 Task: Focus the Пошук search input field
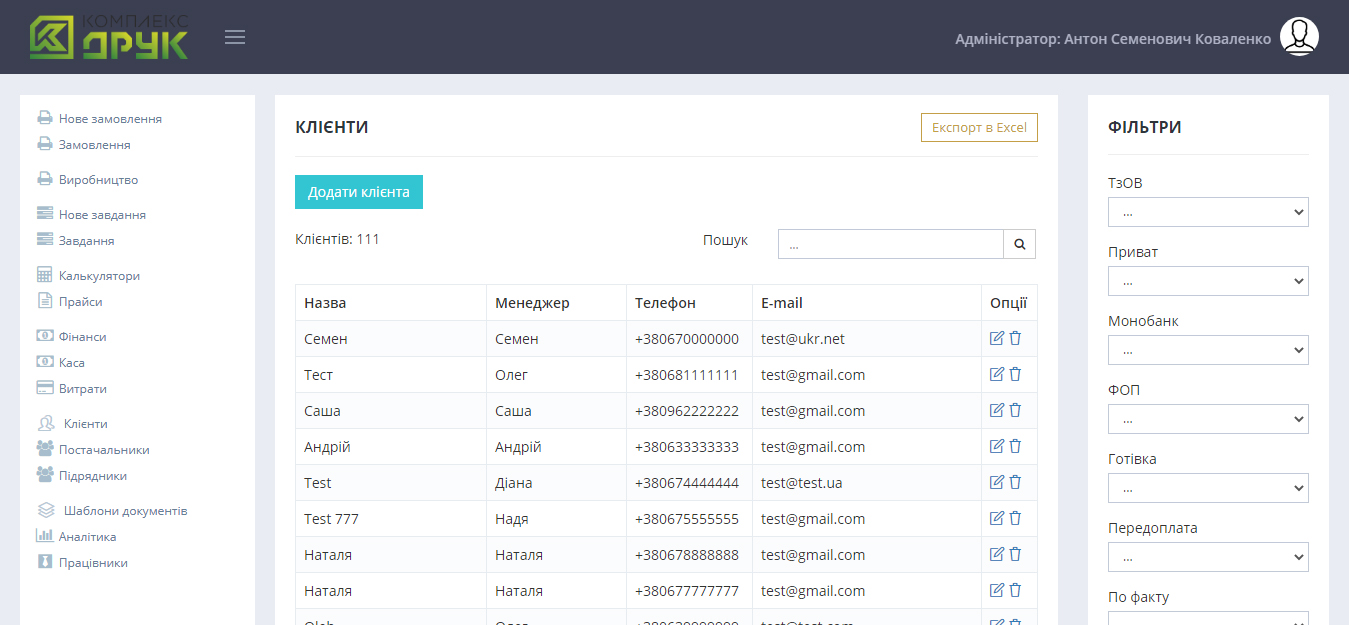890,244
